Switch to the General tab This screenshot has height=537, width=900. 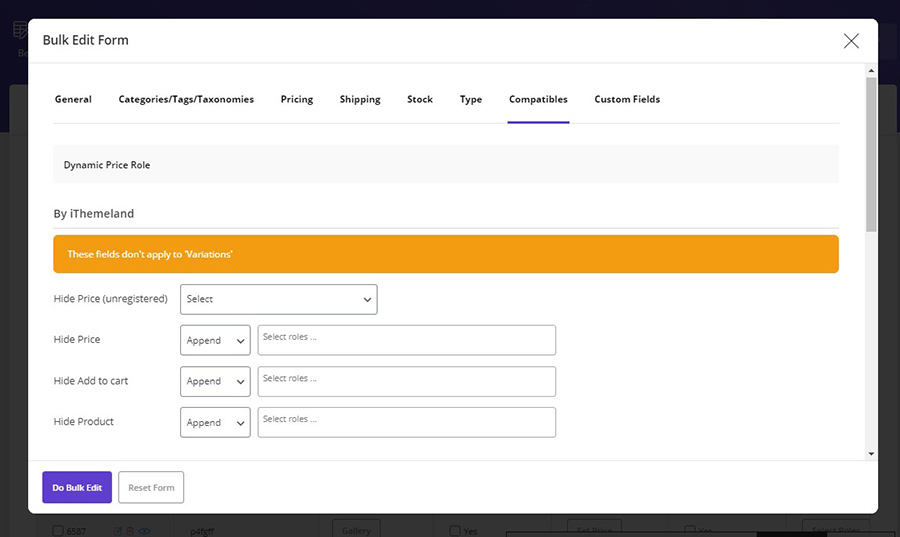pyautogui.click(x=73, y=99)
